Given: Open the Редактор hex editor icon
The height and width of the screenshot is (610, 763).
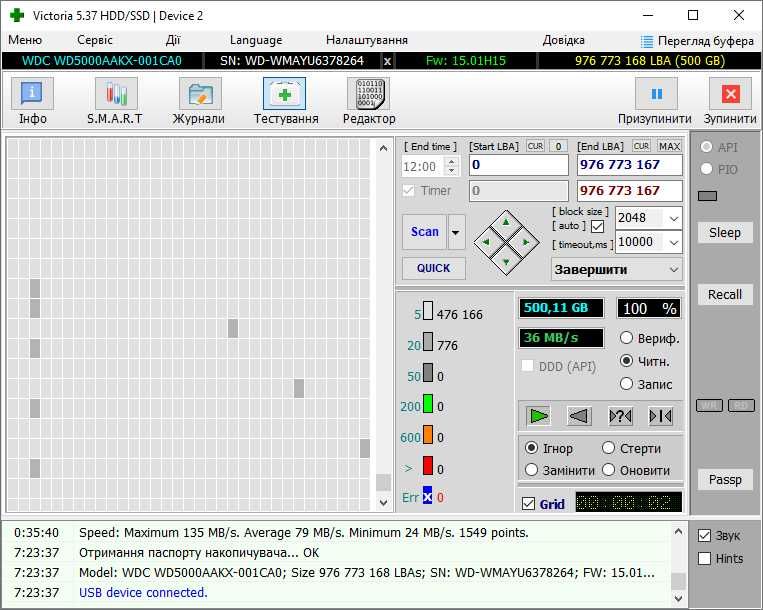Looking at the screenshot, I should tap(368, 93).
